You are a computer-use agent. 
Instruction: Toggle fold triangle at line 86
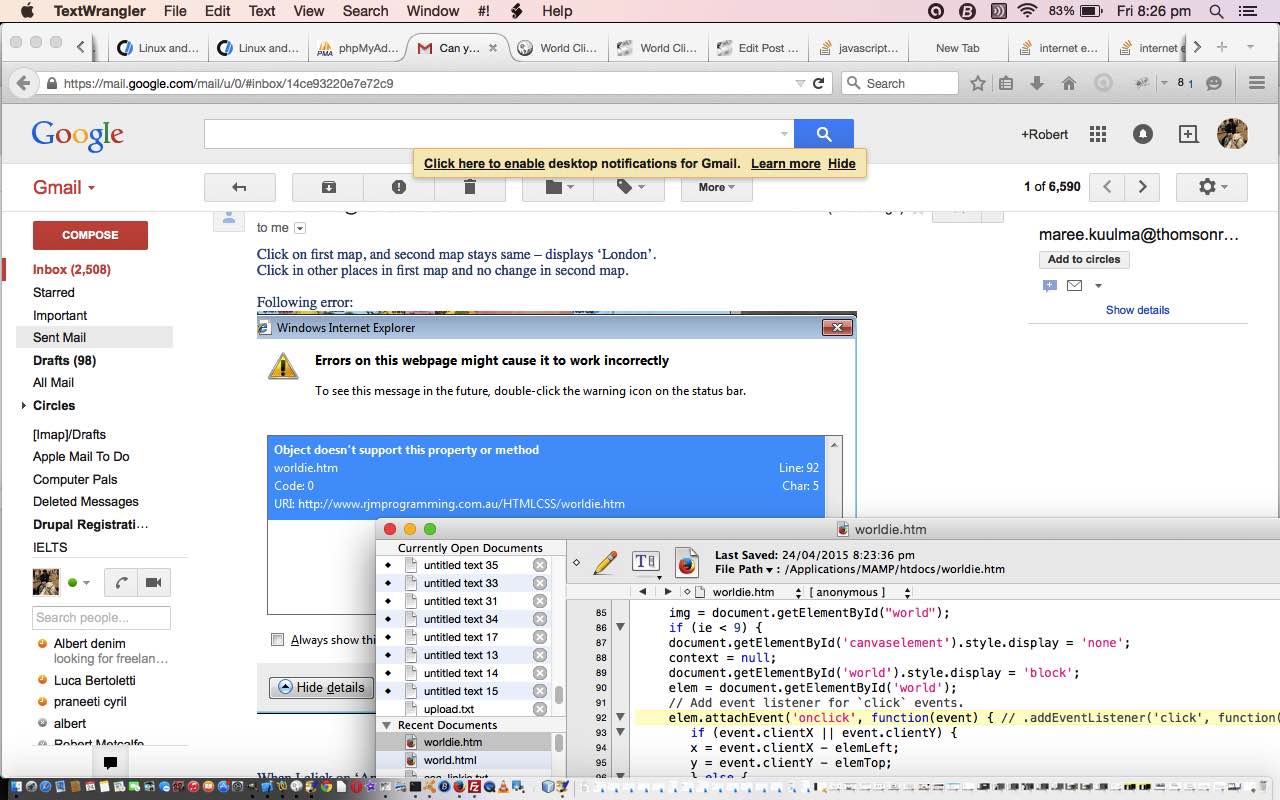620,627
